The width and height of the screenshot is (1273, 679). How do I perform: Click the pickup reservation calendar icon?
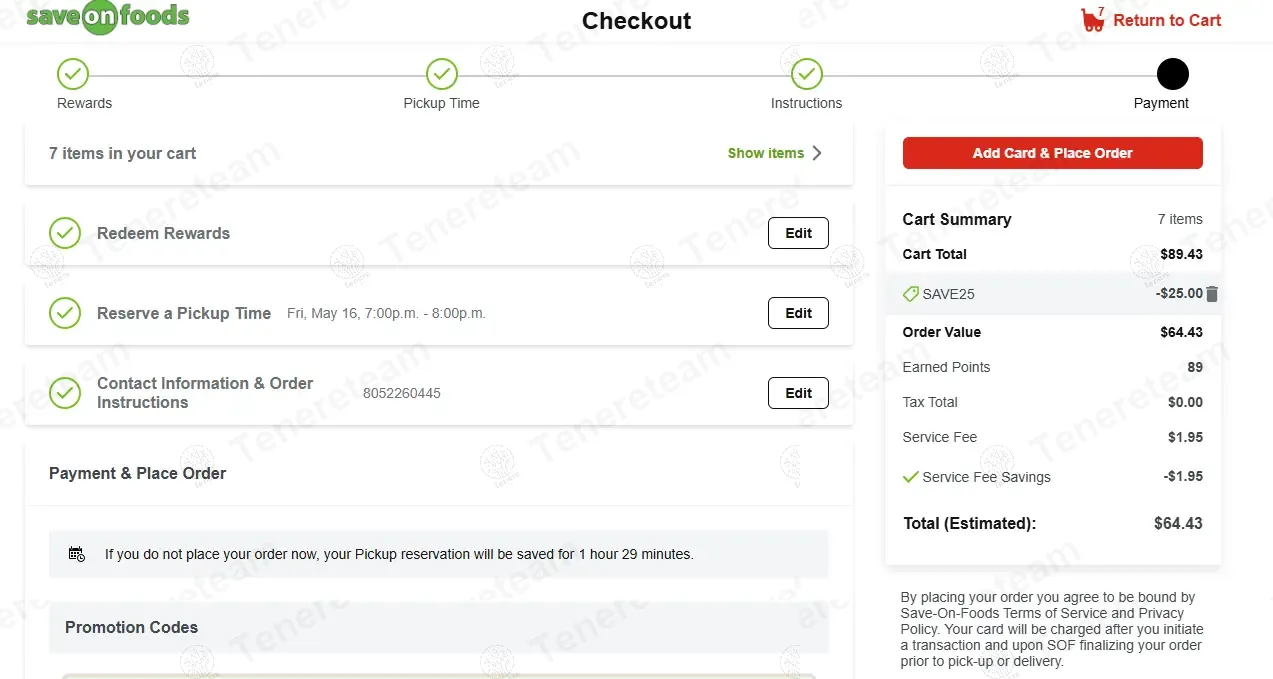coord(77,554)
